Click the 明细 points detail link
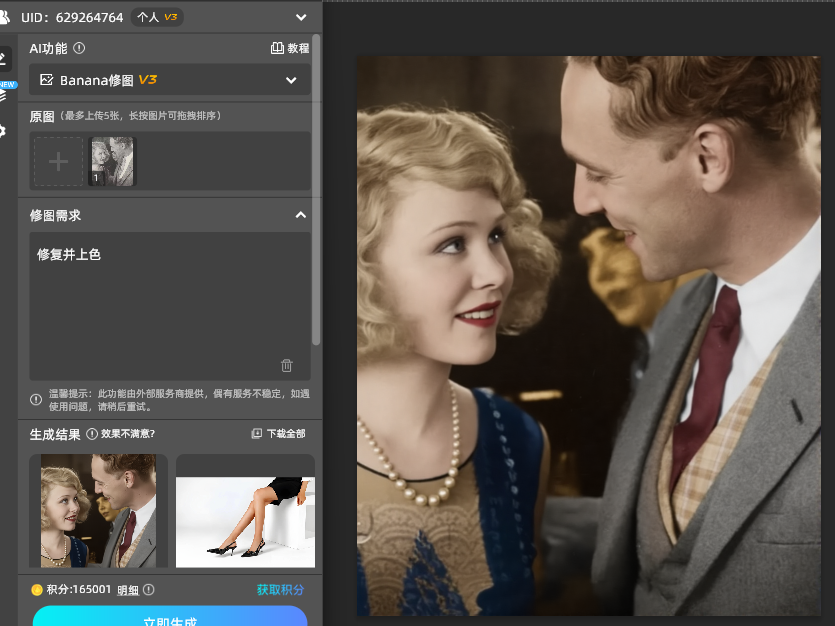 tap(128, 590)
